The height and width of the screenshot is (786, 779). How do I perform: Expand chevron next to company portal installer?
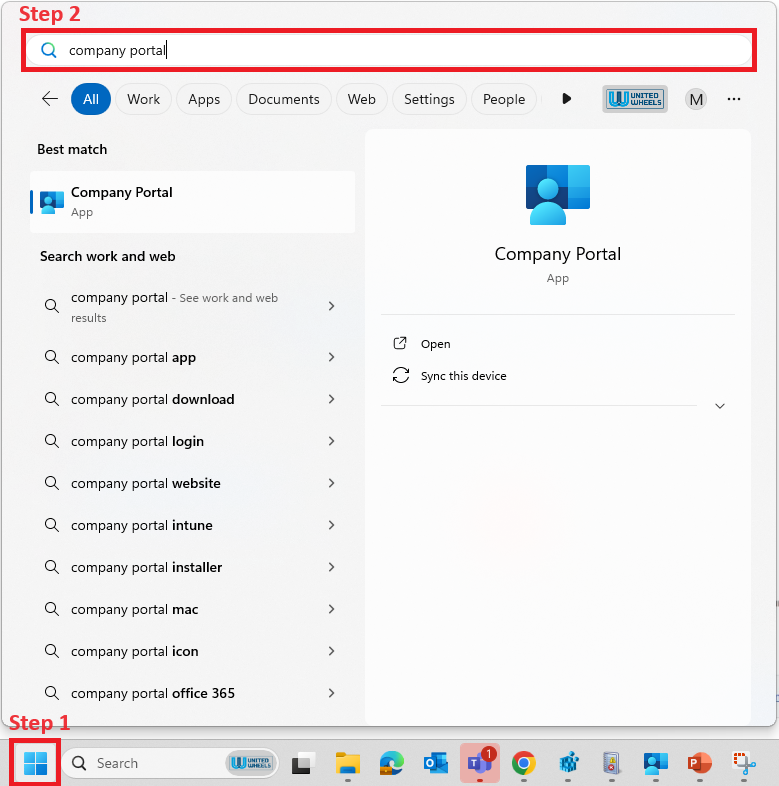click(x=331, y=567)
